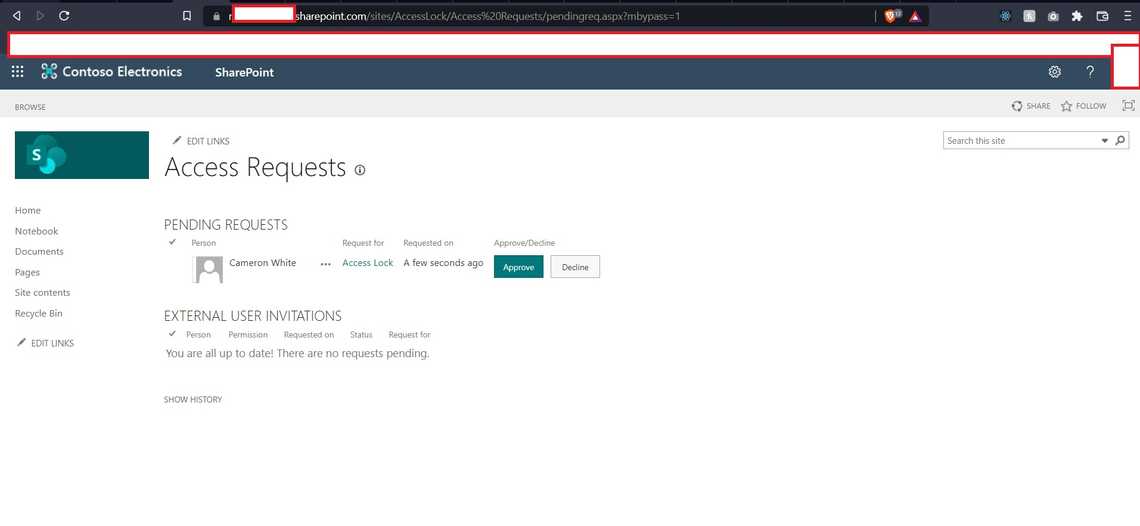Viewport: 1140px width, 526px height.
Task: Click the camera extension icon
Action: point(1053,16)
